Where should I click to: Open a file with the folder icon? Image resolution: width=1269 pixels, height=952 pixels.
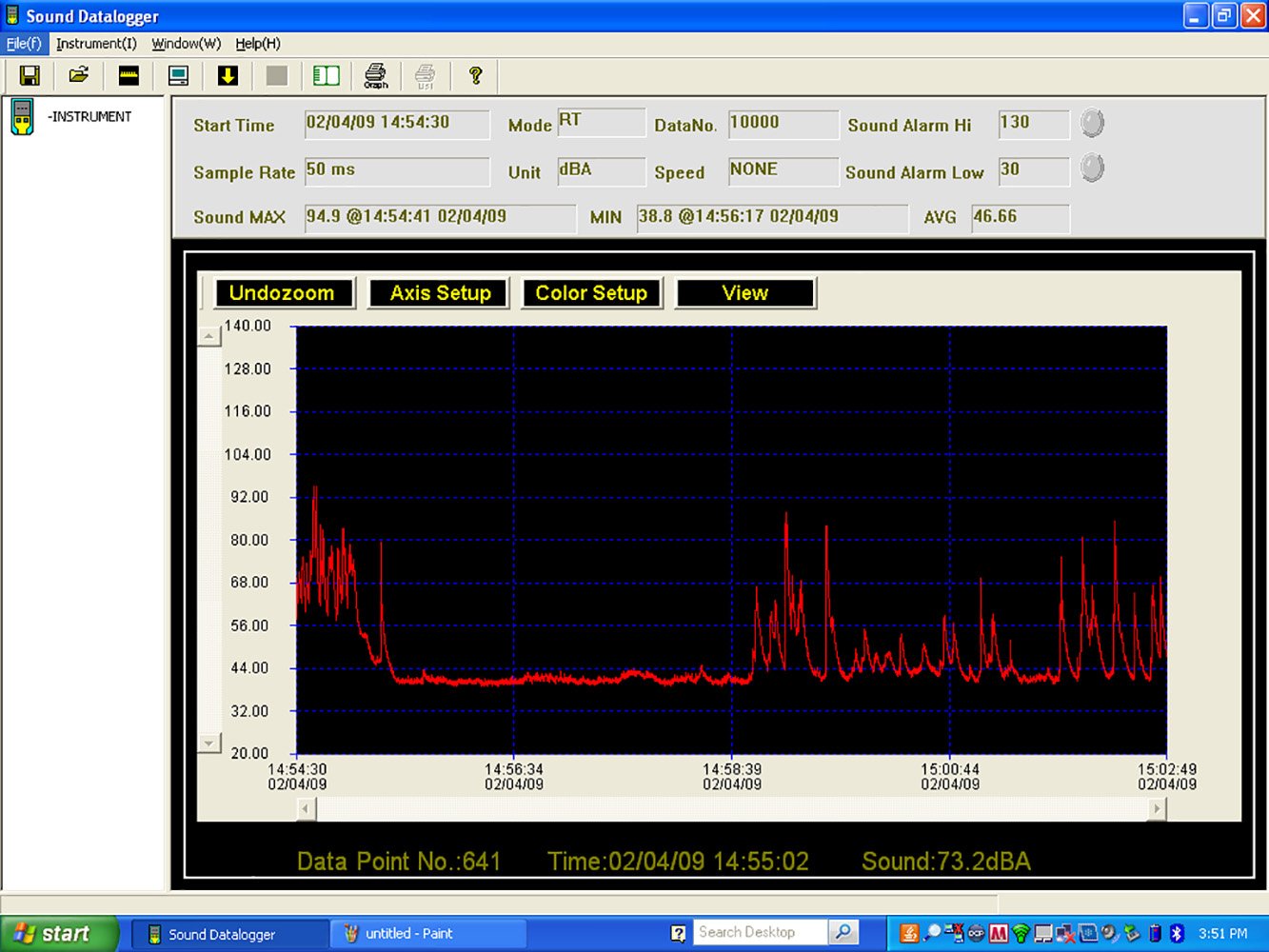(x=79, y=76)
